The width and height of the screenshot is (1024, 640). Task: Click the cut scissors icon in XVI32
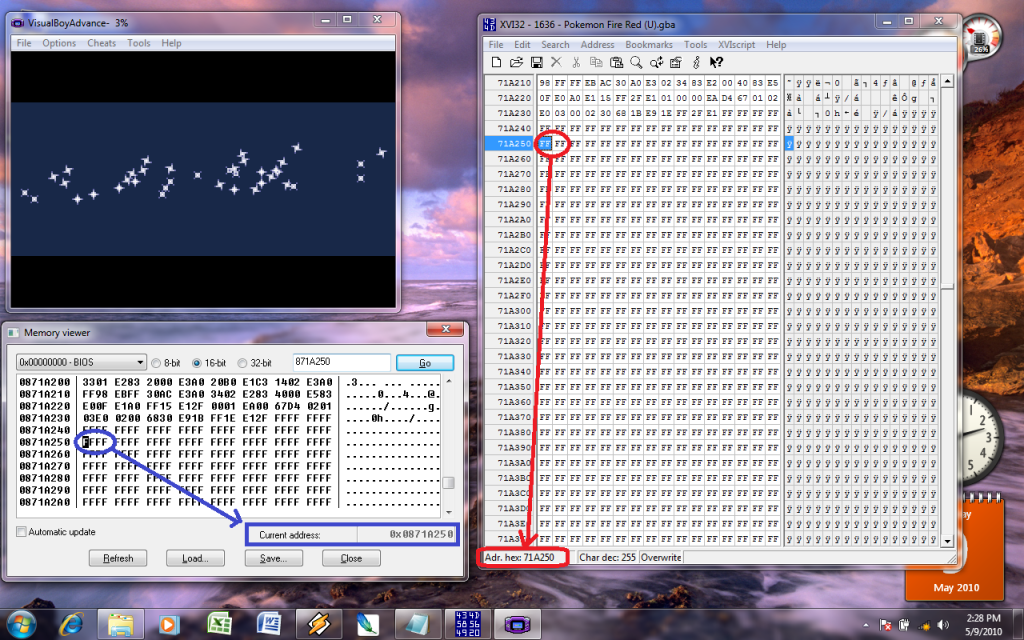pos(576,63)
